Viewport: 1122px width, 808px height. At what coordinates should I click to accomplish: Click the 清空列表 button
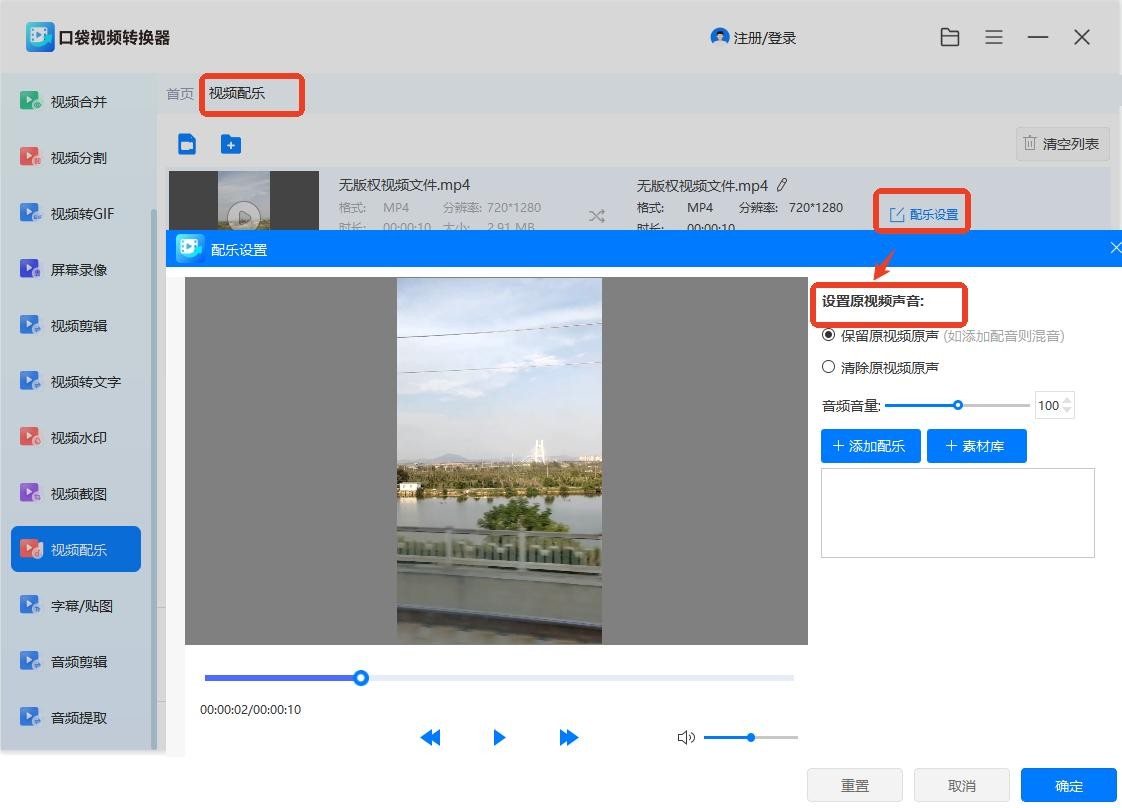pos(1062,144)
